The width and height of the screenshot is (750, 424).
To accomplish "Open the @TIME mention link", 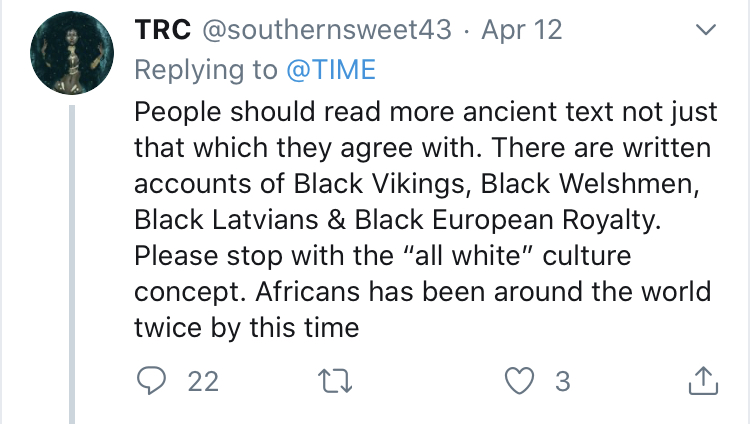I will tap(331, 69).
